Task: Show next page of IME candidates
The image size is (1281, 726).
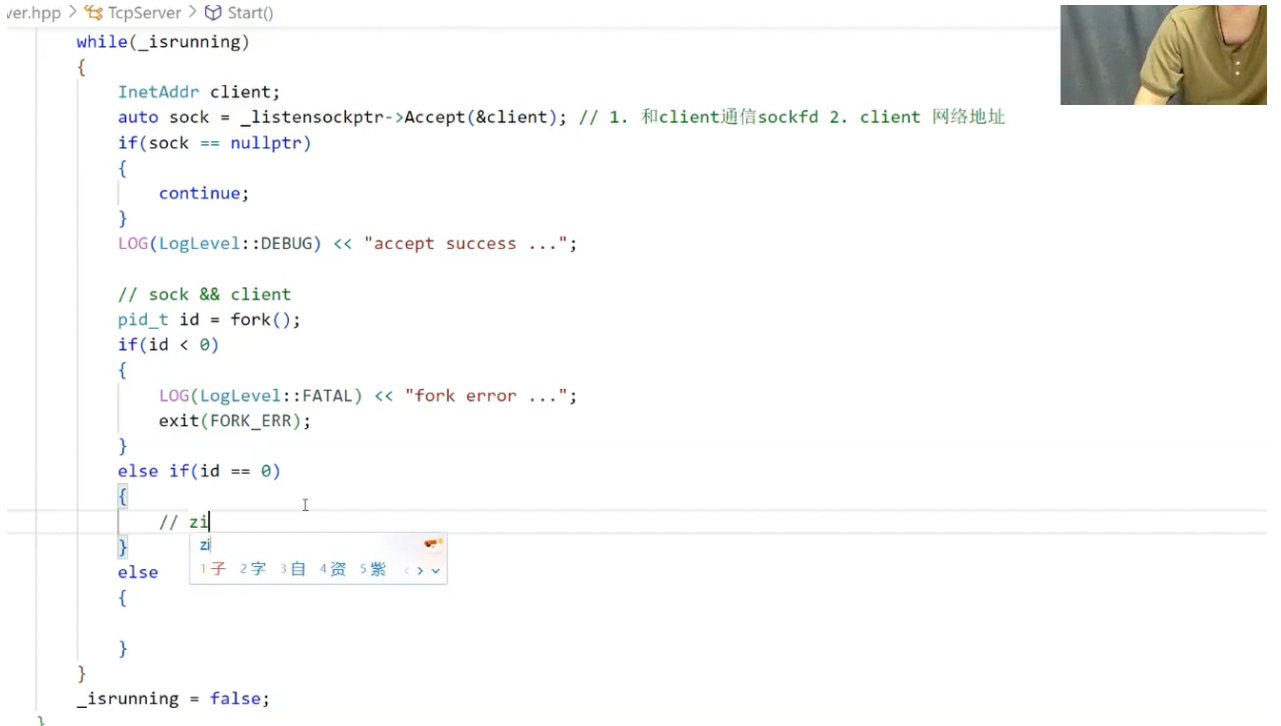Action: pyautogui.click(x=420, y=570)
